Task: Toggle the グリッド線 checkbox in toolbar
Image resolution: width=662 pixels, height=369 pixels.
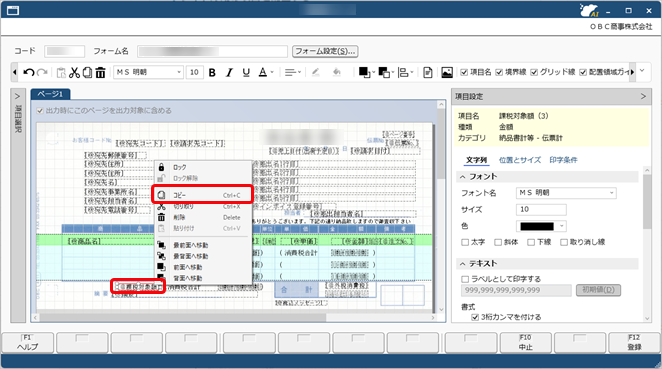Action: 534,73
